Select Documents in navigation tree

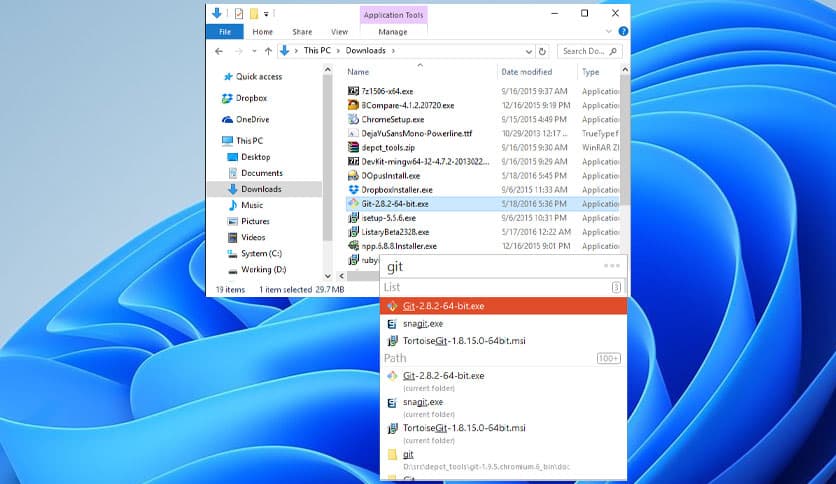click(262, 173)
